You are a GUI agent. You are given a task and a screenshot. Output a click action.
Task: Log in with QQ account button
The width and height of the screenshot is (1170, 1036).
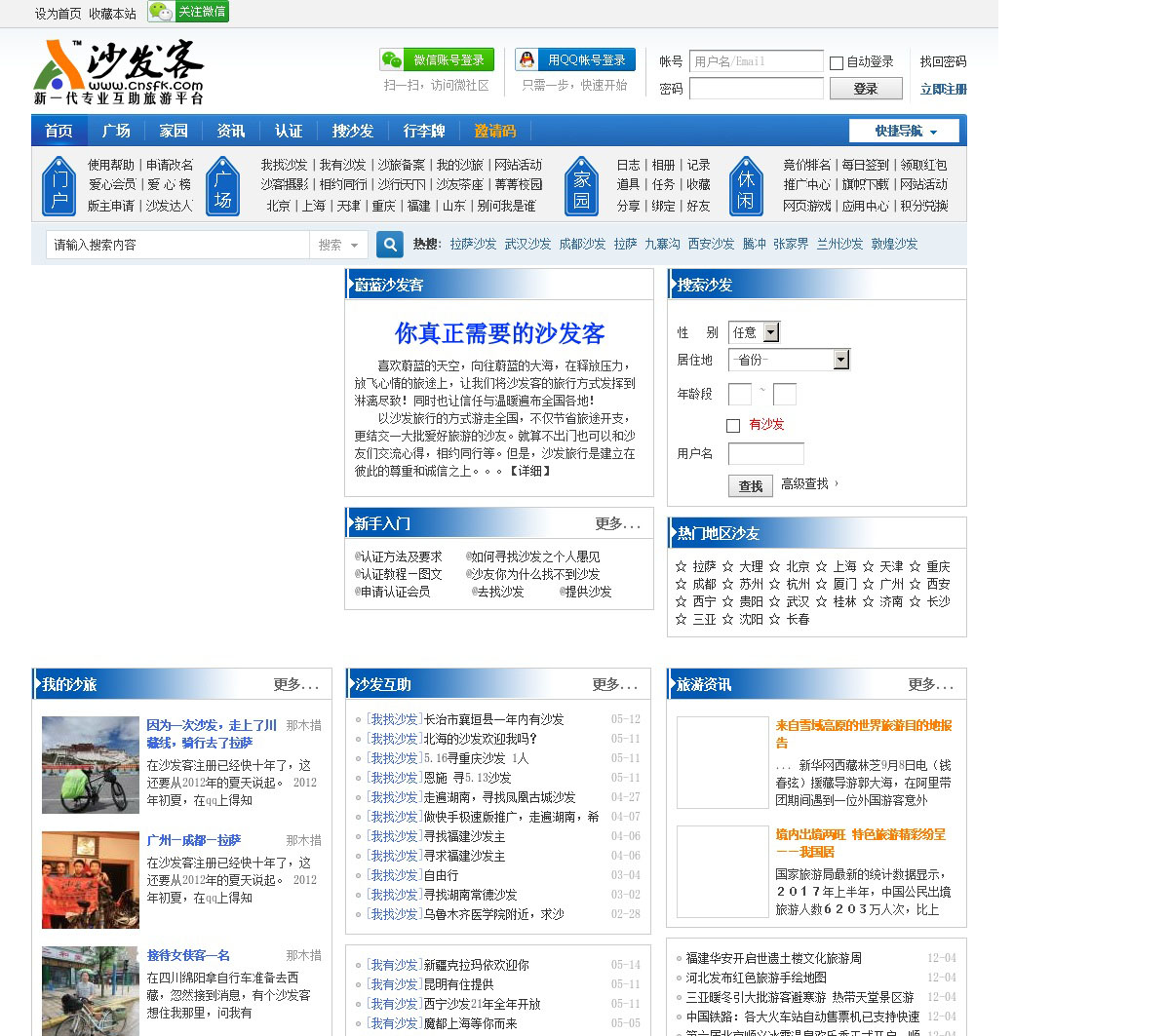(x=575, y=59)
